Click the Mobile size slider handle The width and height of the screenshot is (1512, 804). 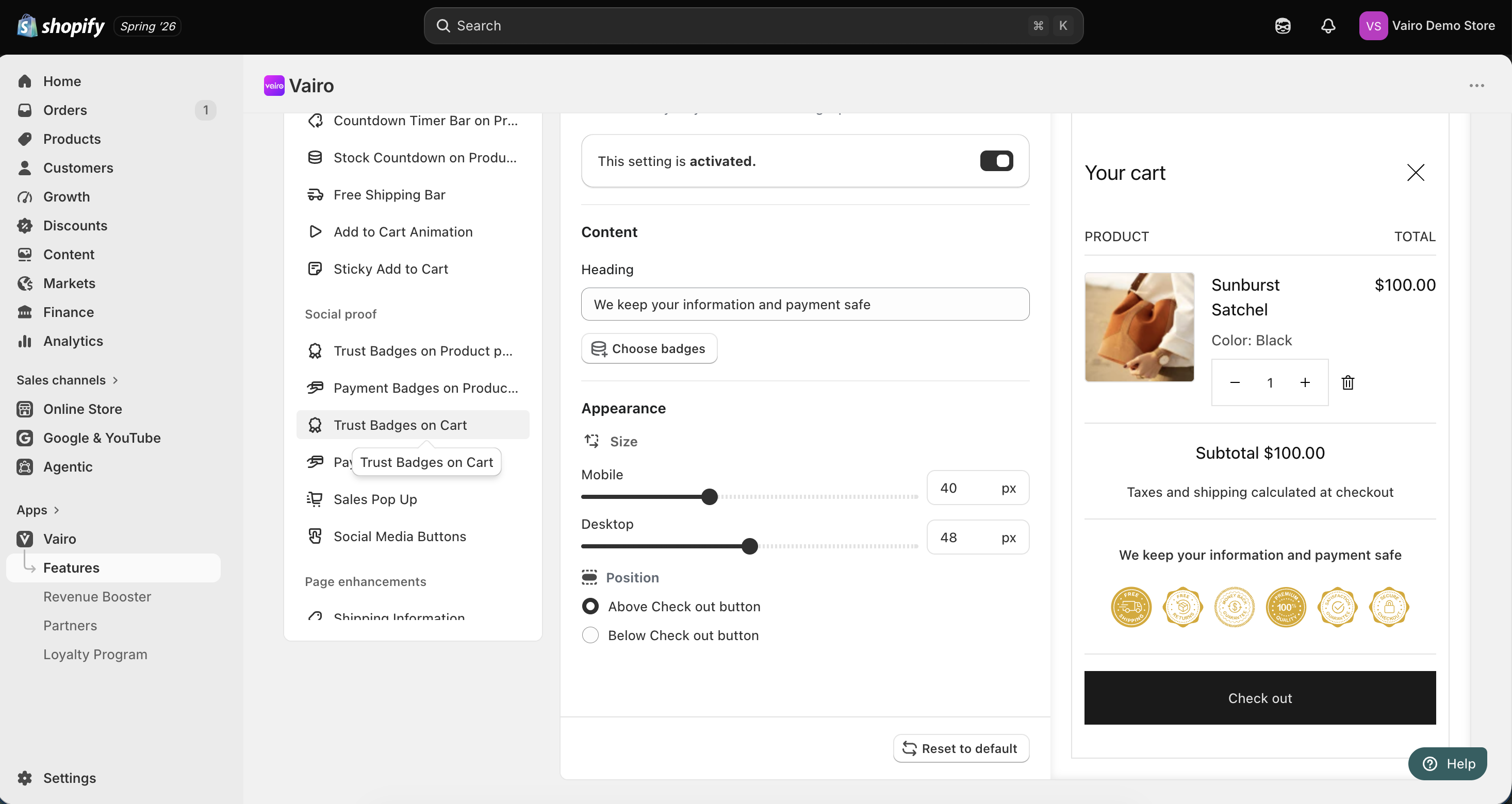coord(710,497)
